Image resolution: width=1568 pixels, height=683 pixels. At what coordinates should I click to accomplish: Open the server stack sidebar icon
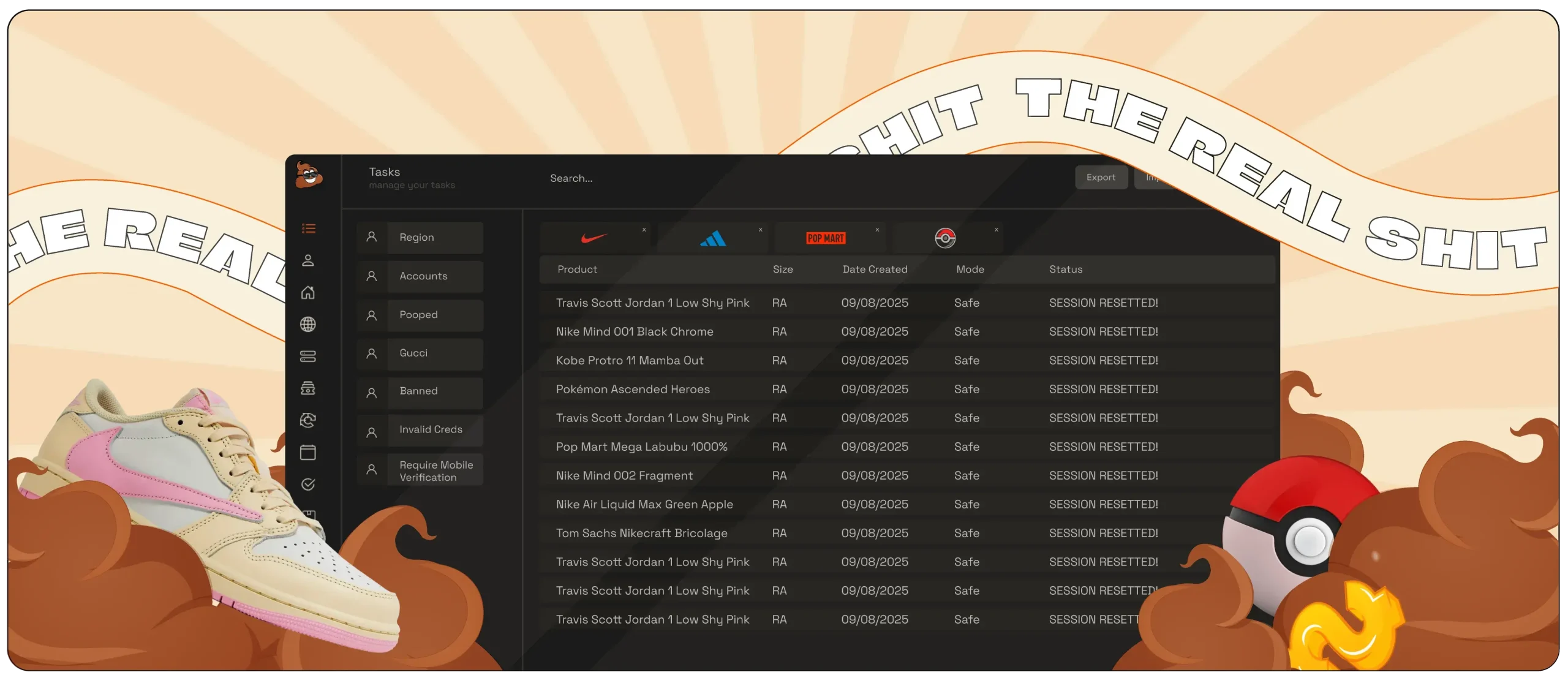(x=308, y=356)
